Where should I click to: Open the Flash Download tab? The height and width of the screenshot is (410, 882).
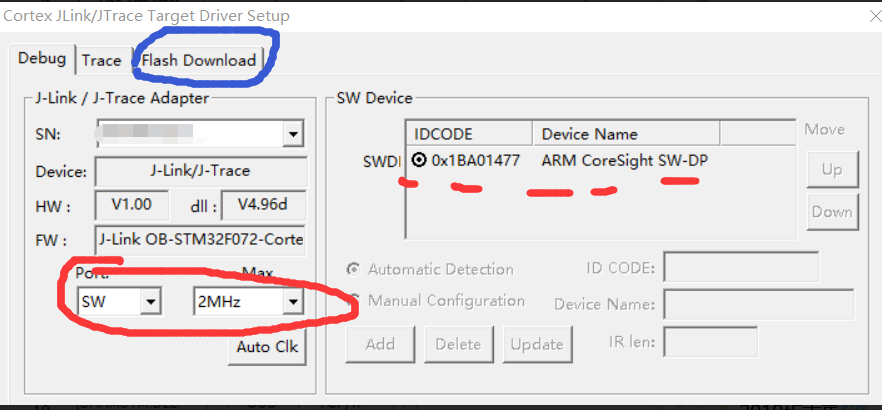point(198,60)
